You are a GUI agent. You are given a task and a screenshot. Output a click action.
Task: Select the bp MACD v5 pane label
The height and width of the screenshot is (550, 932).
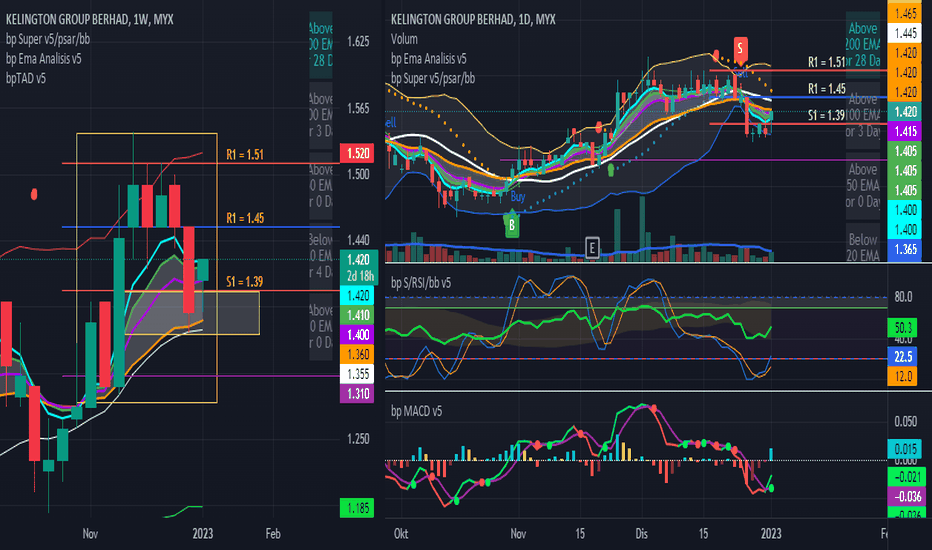coord(416,411)
